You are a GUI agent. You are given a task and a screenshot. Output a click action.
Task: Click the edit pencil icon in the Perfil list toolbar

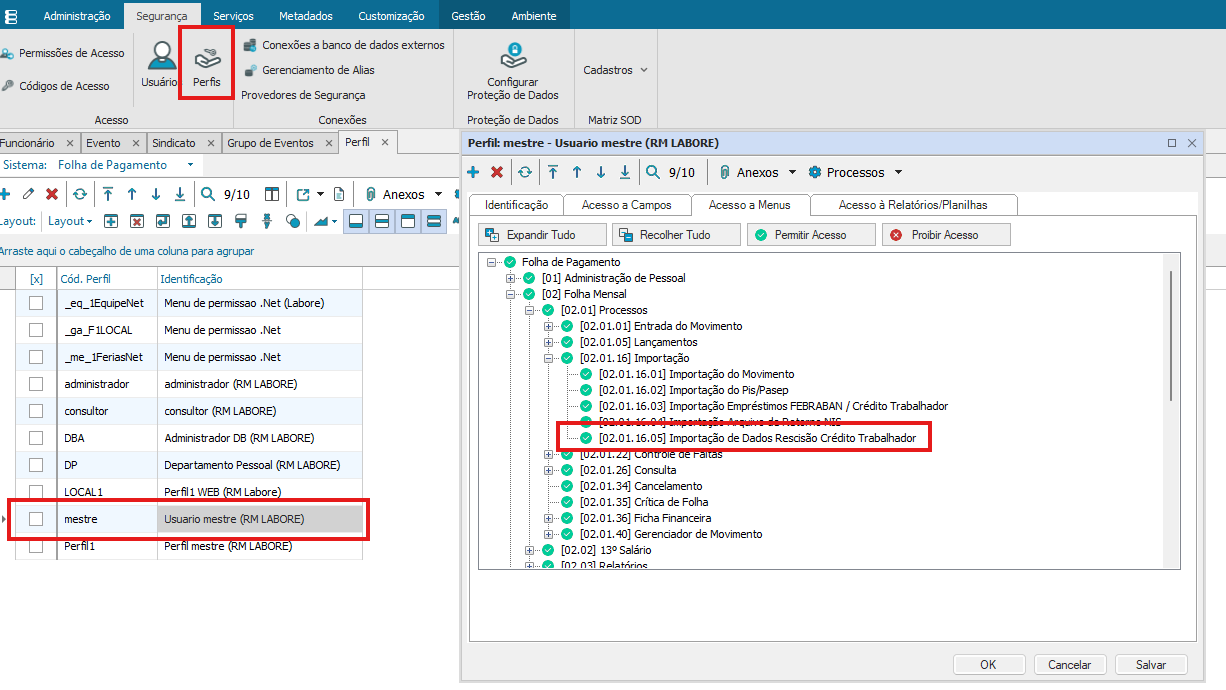tap(28, 194)
